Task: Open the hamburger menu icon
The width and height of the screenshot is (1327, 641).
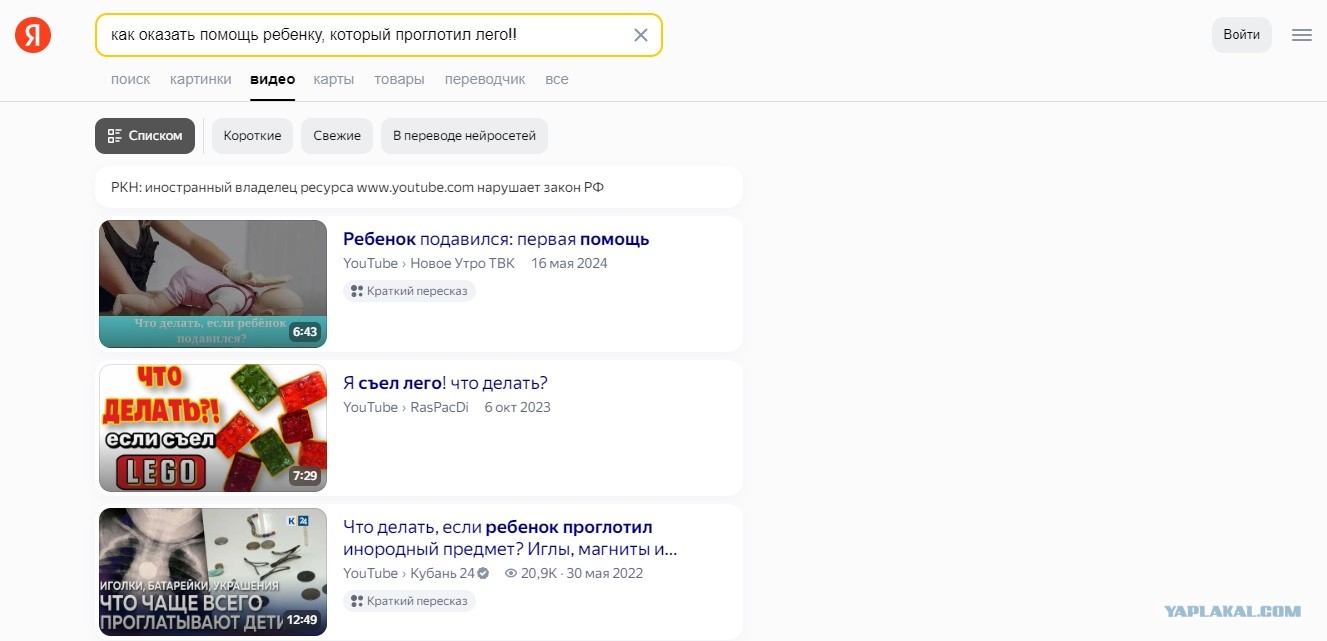Action: click(x=1301, y=35)
